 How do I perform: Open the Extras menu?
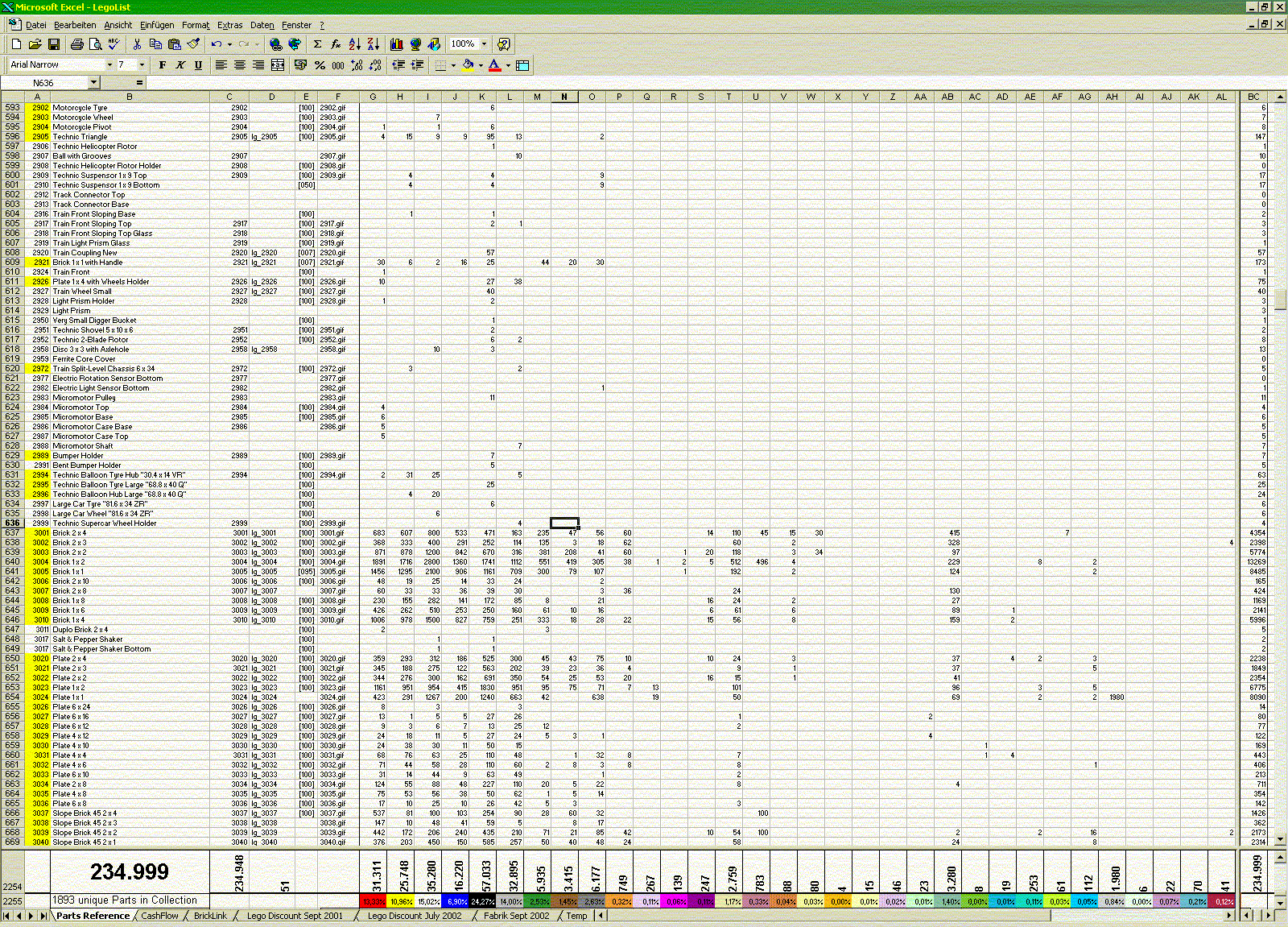click(x=229, y=25)
